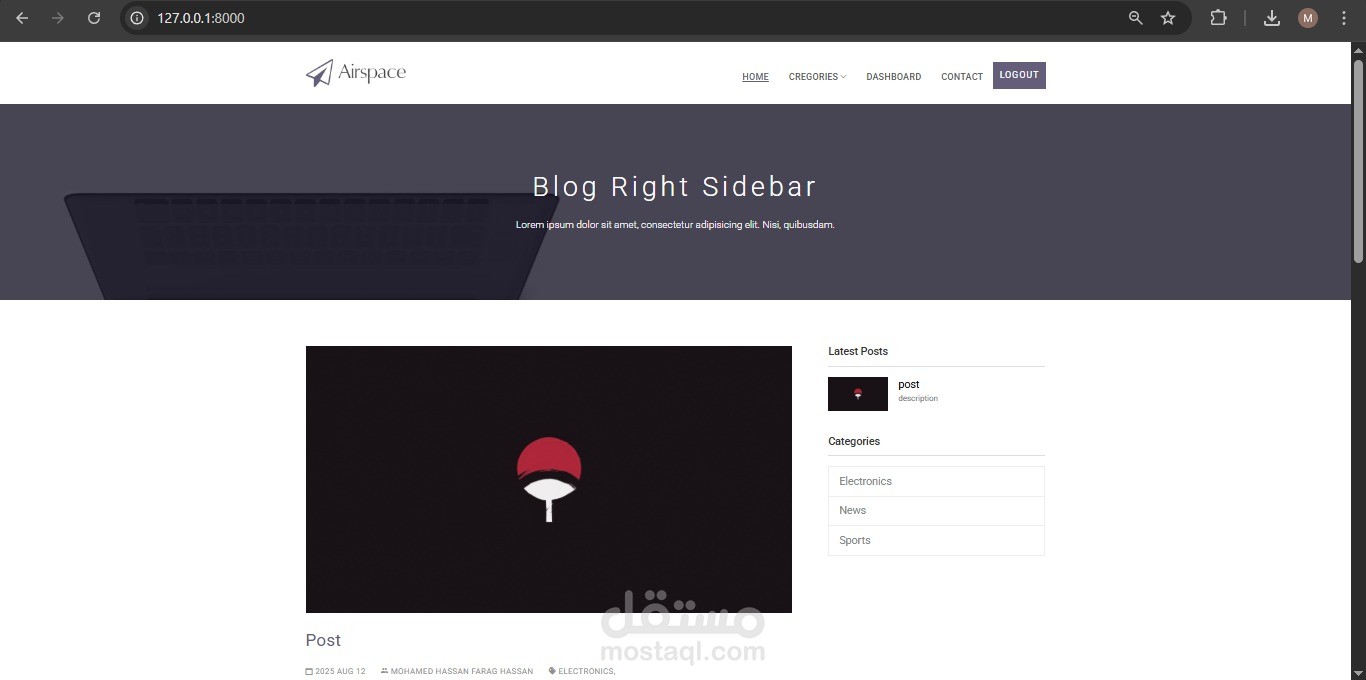Click the Latest Posts sidebar heading

[x=858, y=351]
